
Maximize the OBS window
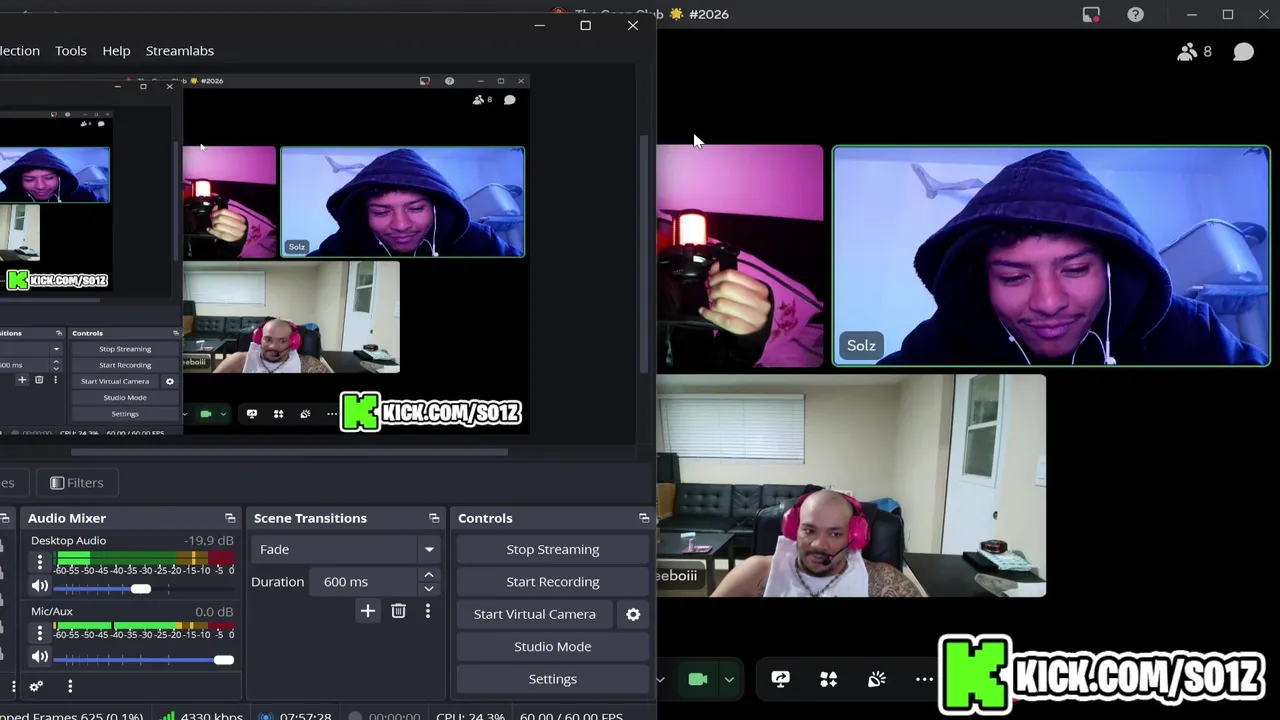click(586, 25)
